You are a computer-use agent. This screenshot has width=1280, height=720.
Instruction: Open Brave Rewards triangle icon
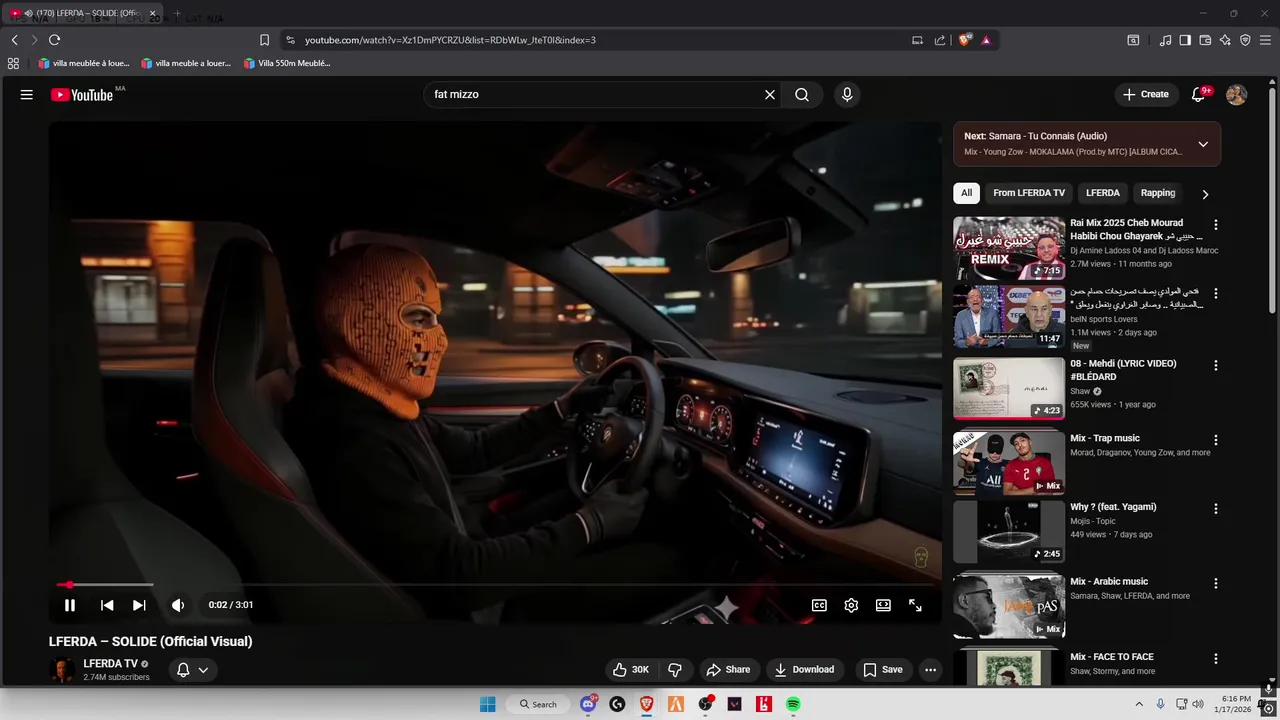[x=986, y=40]
